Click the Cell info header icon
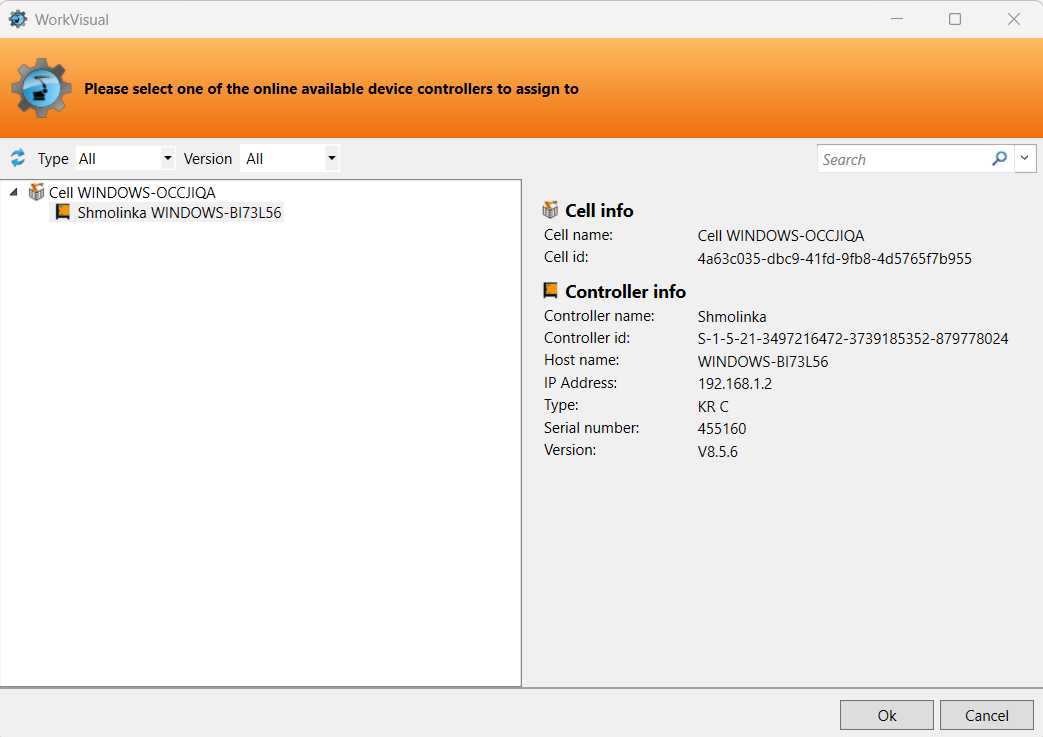 (550, 210)
